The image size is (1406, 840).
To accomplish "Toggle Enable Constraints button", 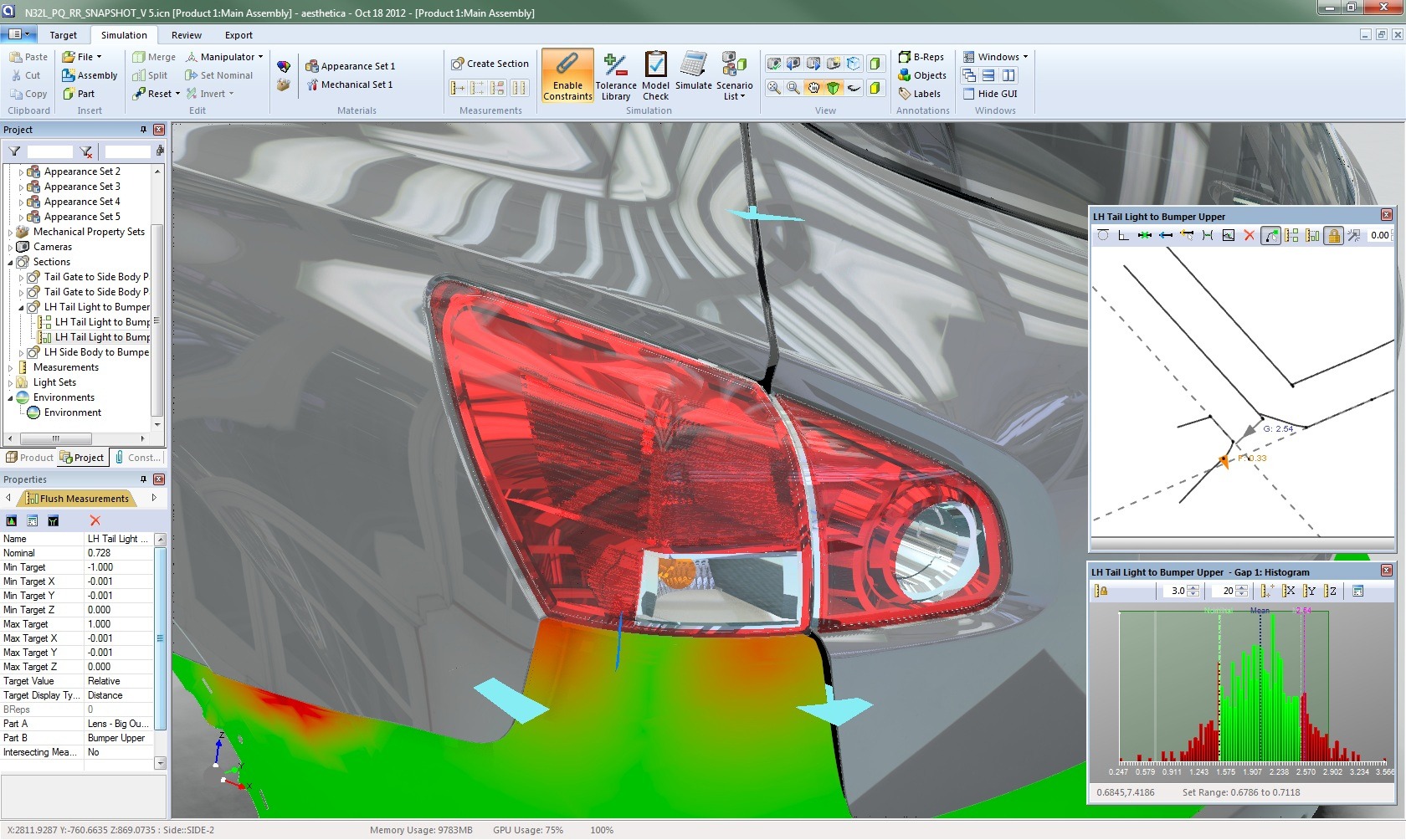I will pyautogui.click(x=567, y=75).
